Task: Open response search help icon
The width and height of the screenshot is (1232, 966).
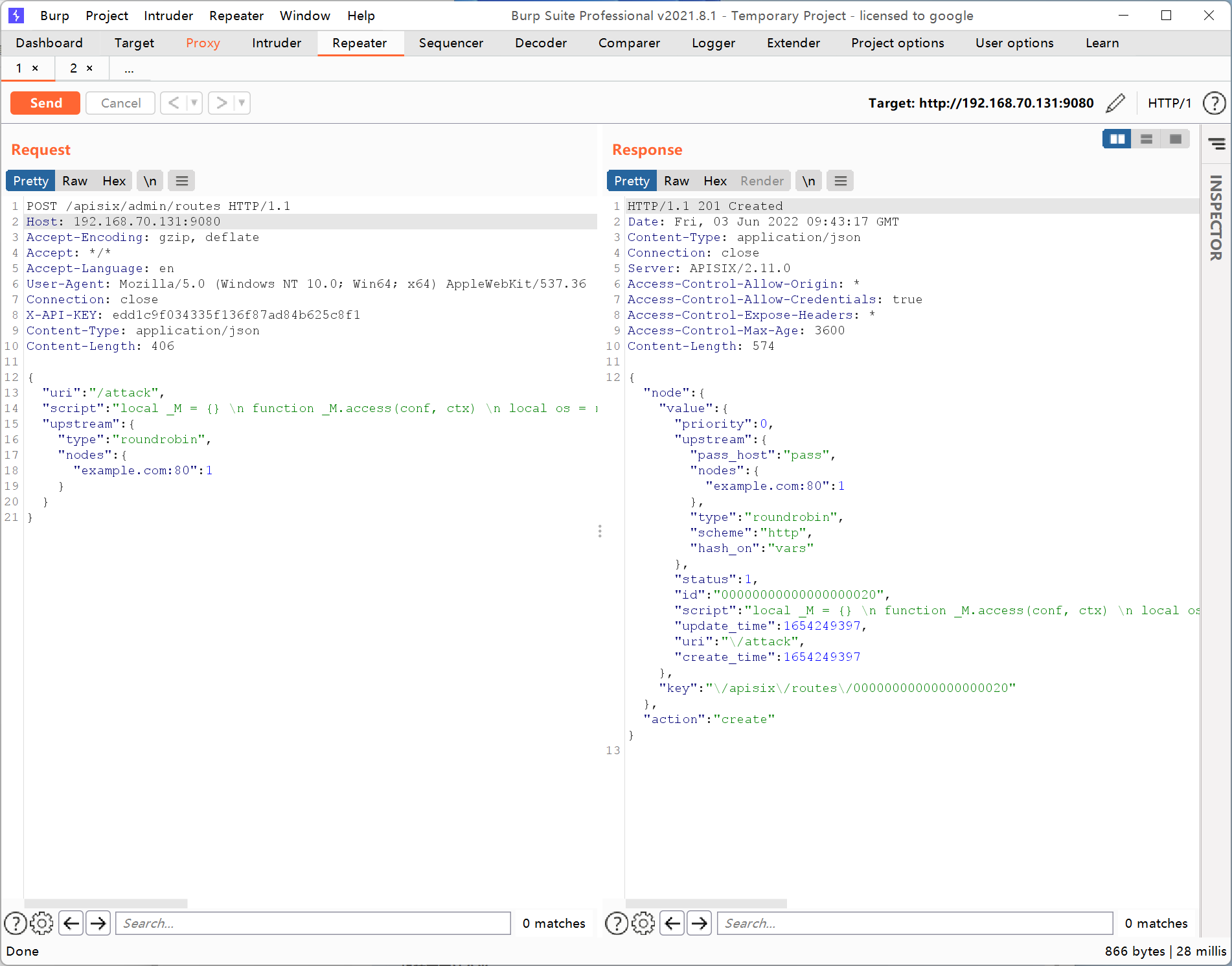Action: [x=617, y=923]
